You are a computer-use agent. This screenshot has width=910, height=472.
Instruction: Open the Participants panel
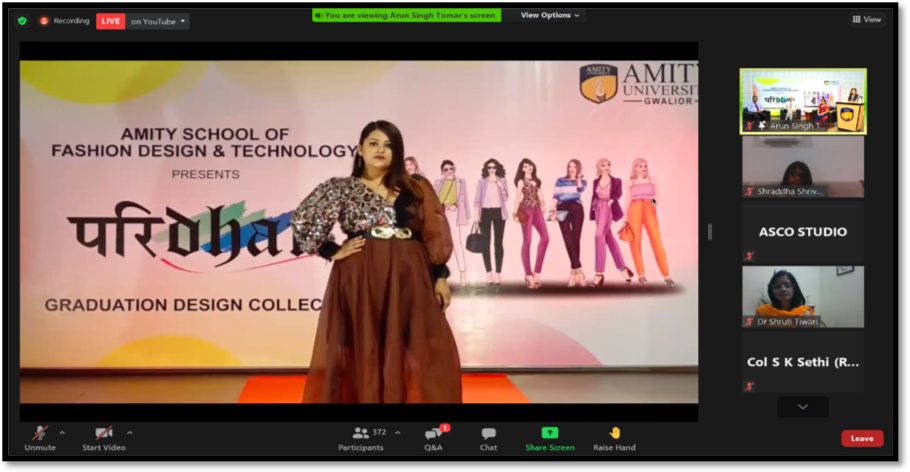(361, 439)
